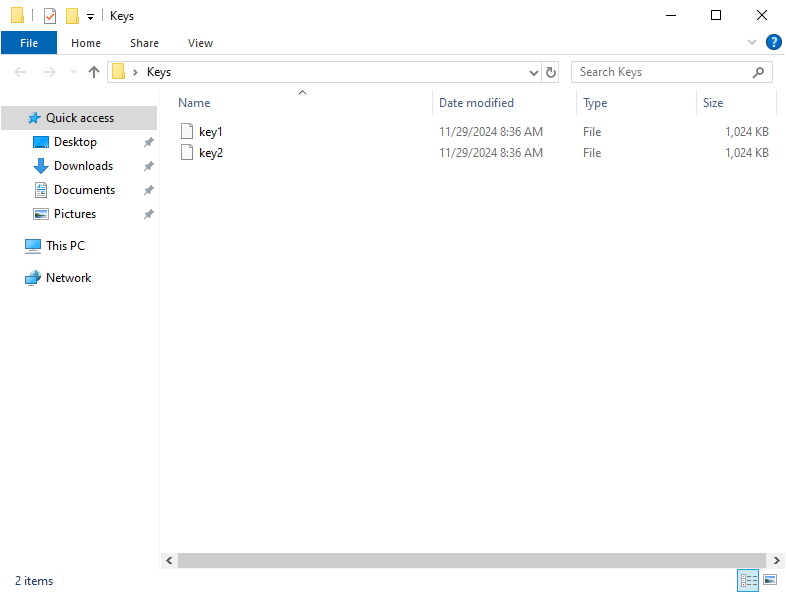Click the Properties quick access toolbar icon
786x593 pixels.
click(50, 16)
